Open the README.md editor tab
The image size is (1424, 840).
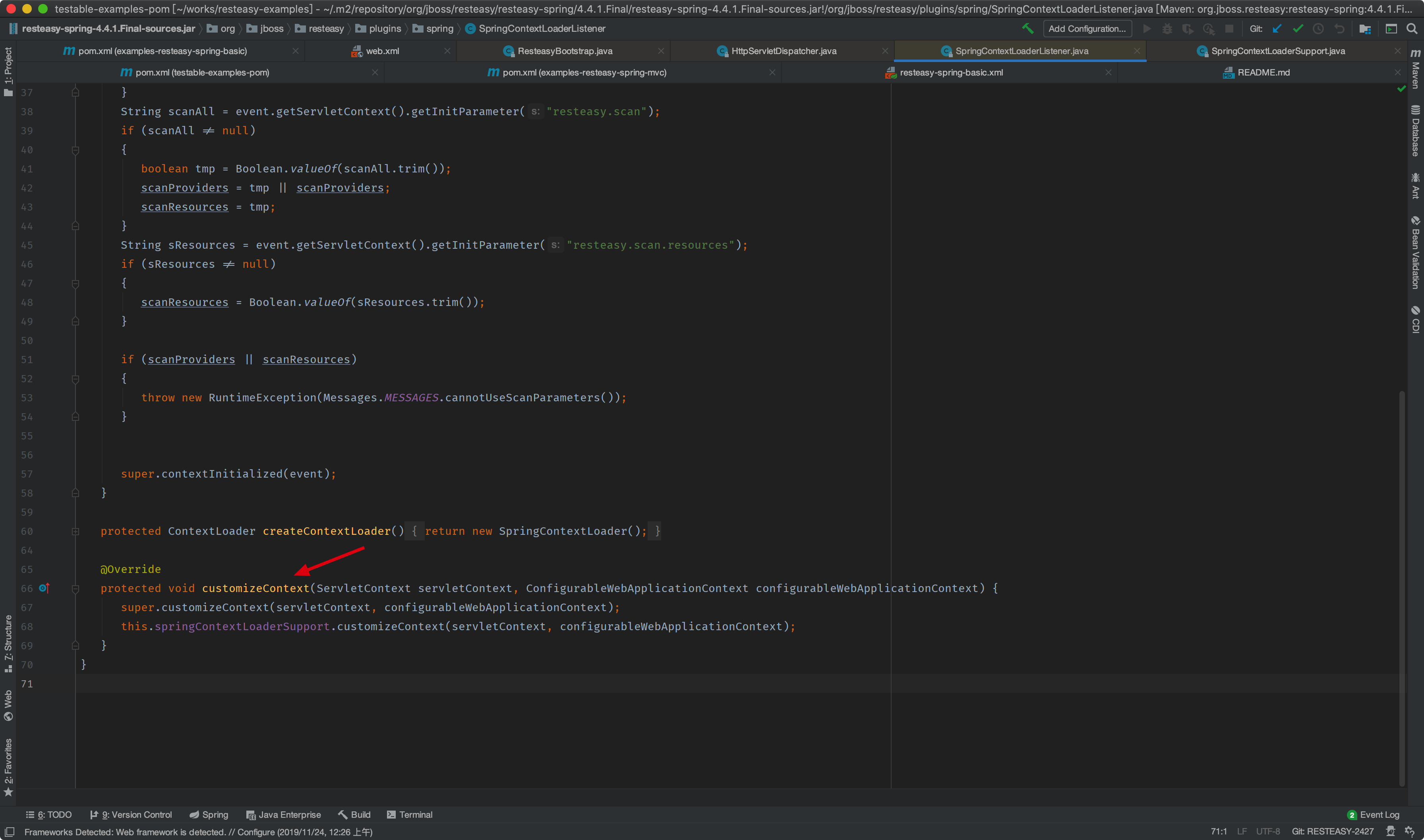tap(1263, 72)
